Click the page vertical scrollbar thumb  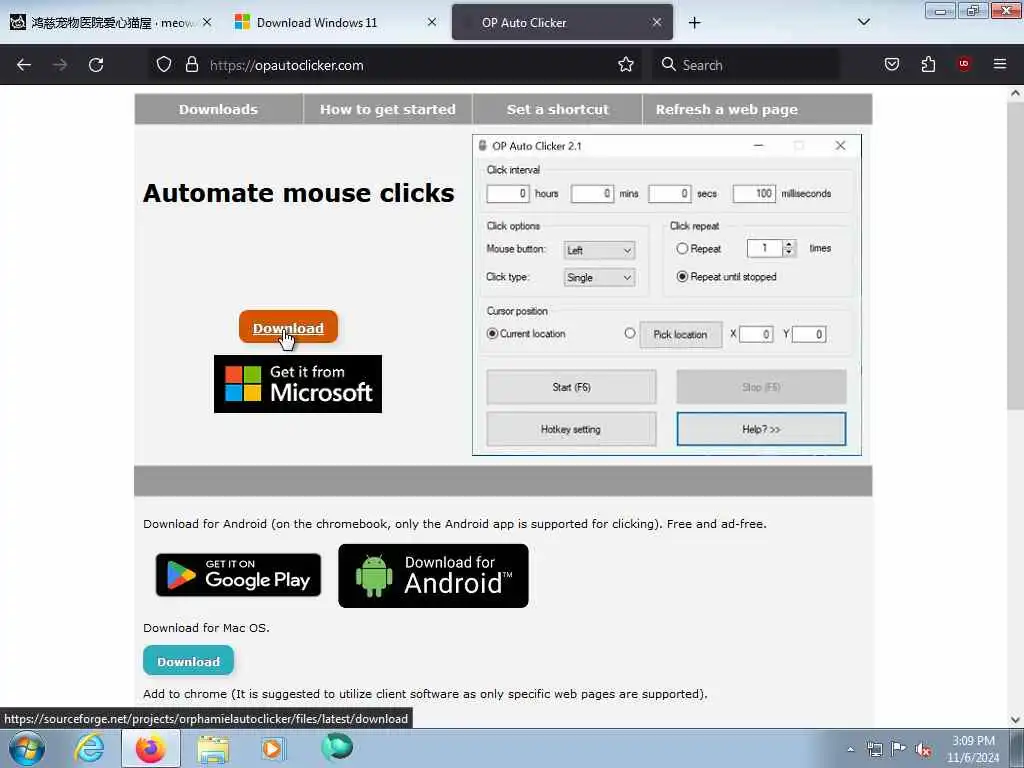tap(1015, 255)
